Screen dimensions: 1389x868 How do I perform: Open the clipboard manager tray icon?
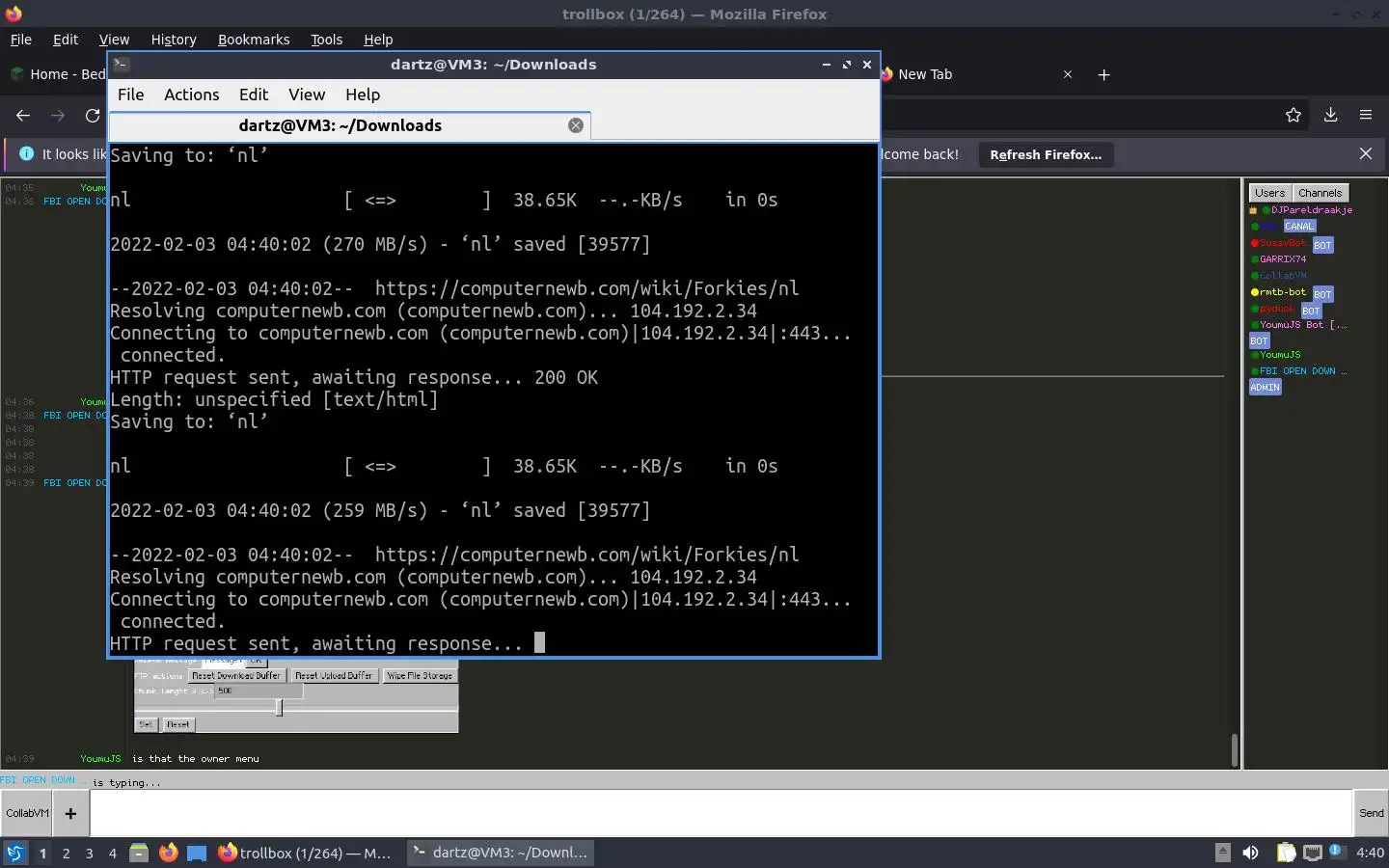[x=1286, y=853]
